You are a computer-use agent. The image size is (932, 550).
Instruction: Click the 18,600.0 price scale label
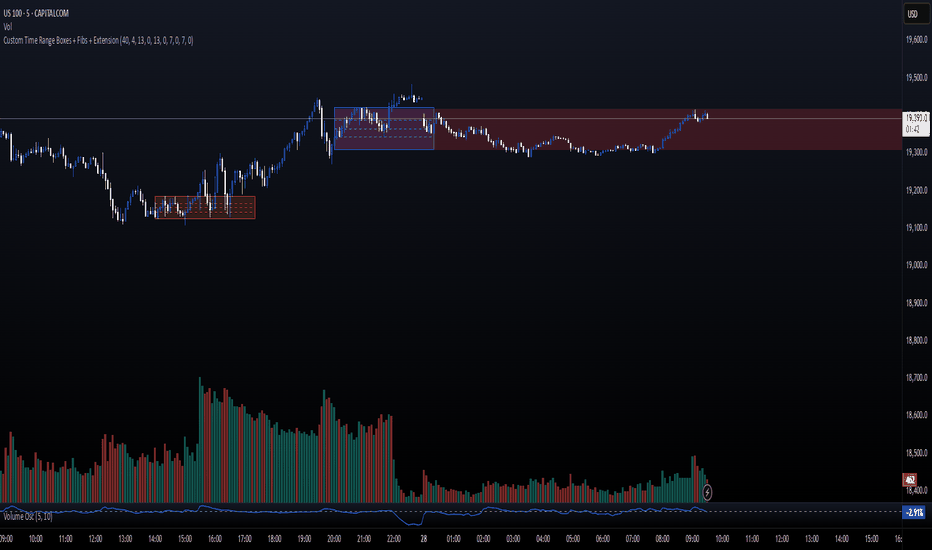click(x=916, y=415)
